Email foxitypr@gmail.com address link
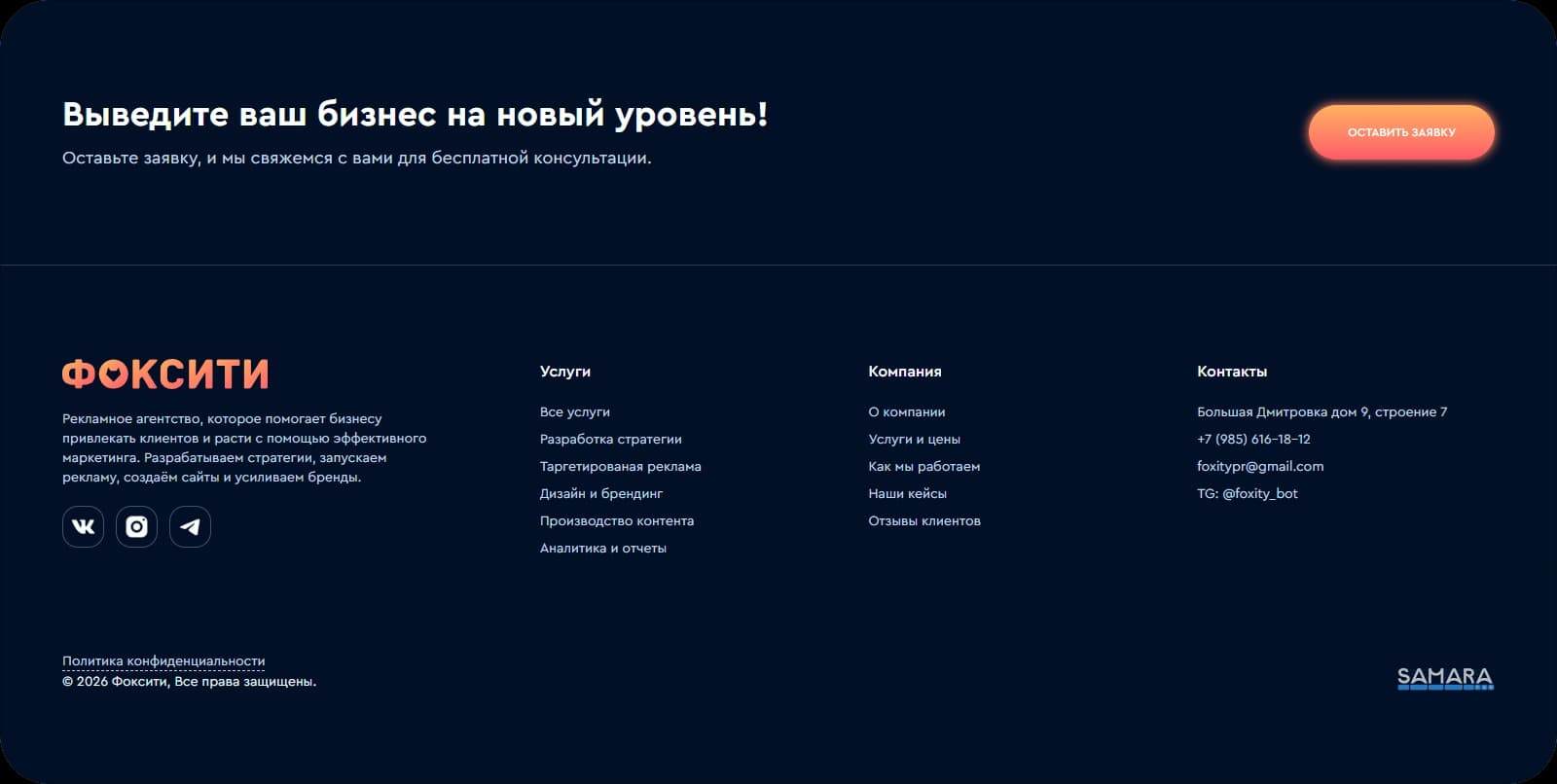The height and width of the screenshot is (784, 1557). click(1260, 467)
